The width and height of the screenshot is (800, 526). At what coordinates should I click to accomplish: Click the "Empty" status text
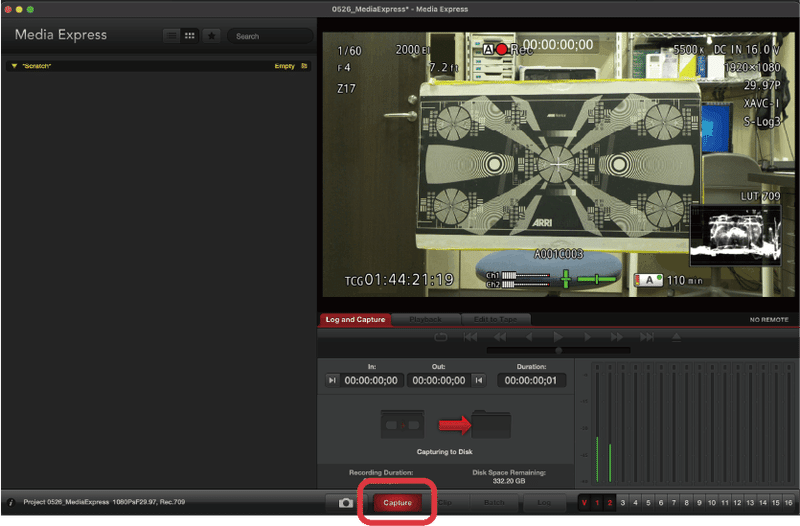(284, 66)
